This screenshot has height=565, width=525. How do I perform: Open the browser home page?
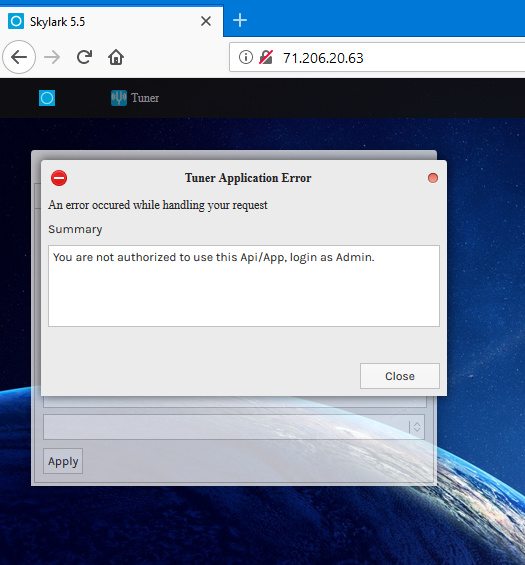tap(116, 57)
